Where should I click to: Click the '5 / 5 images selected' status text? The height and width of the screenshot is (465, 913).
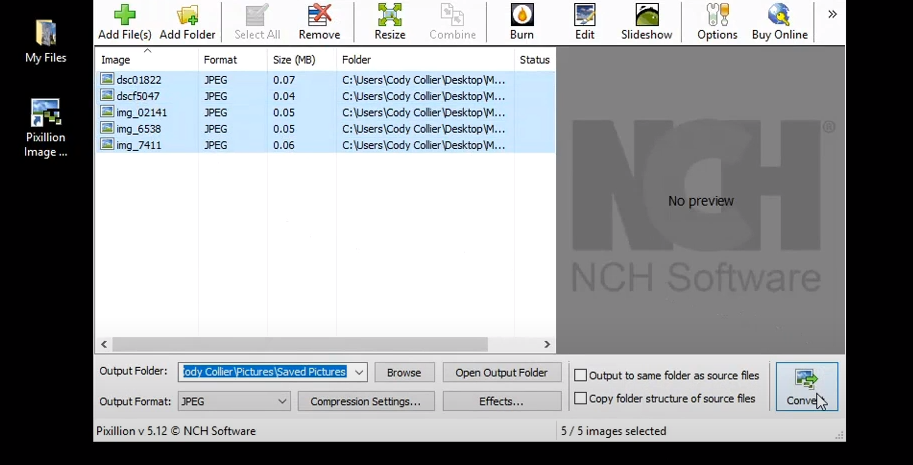pos(614,431)
